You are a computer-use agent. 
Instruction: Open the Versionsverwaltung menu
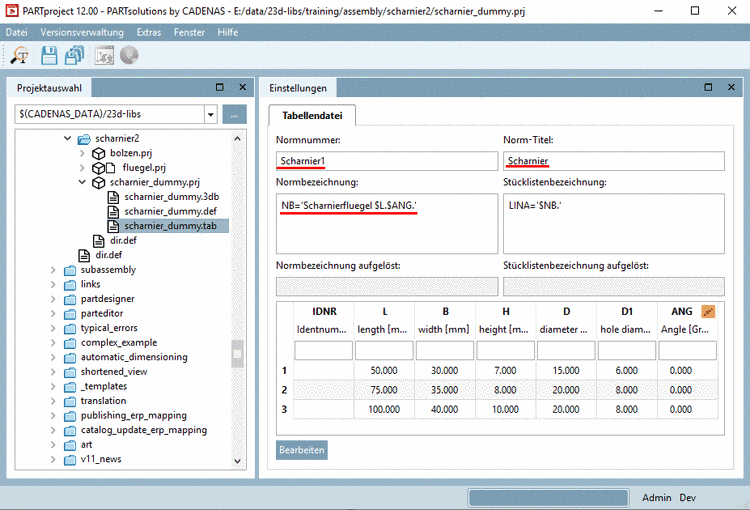pyautogui.click(x=82, y=33)
